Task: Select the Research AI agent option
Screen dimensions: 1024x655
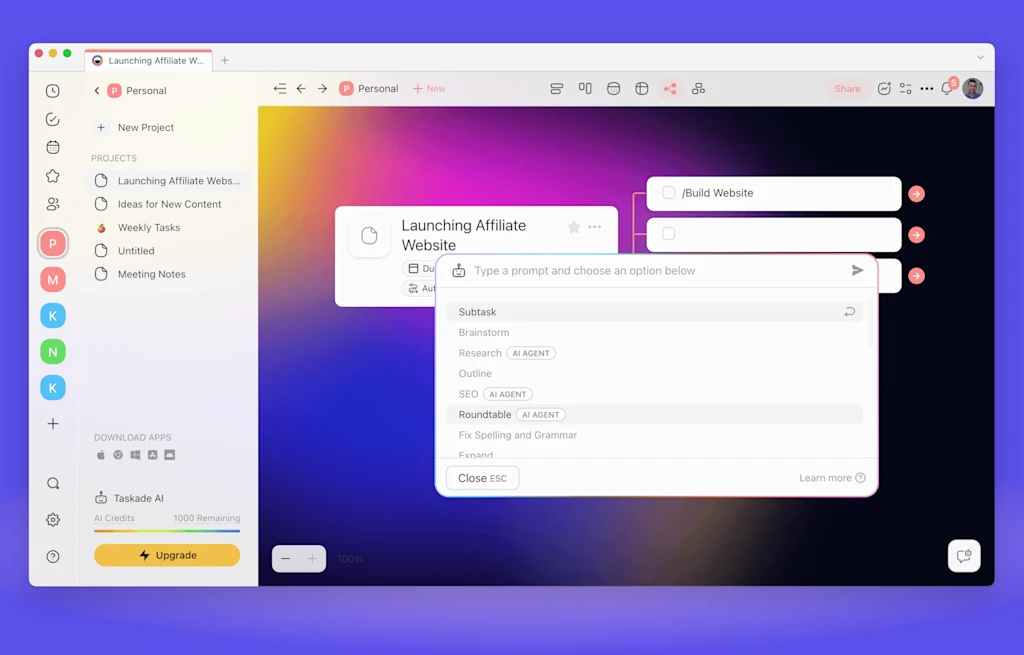Action: [654, 353]
